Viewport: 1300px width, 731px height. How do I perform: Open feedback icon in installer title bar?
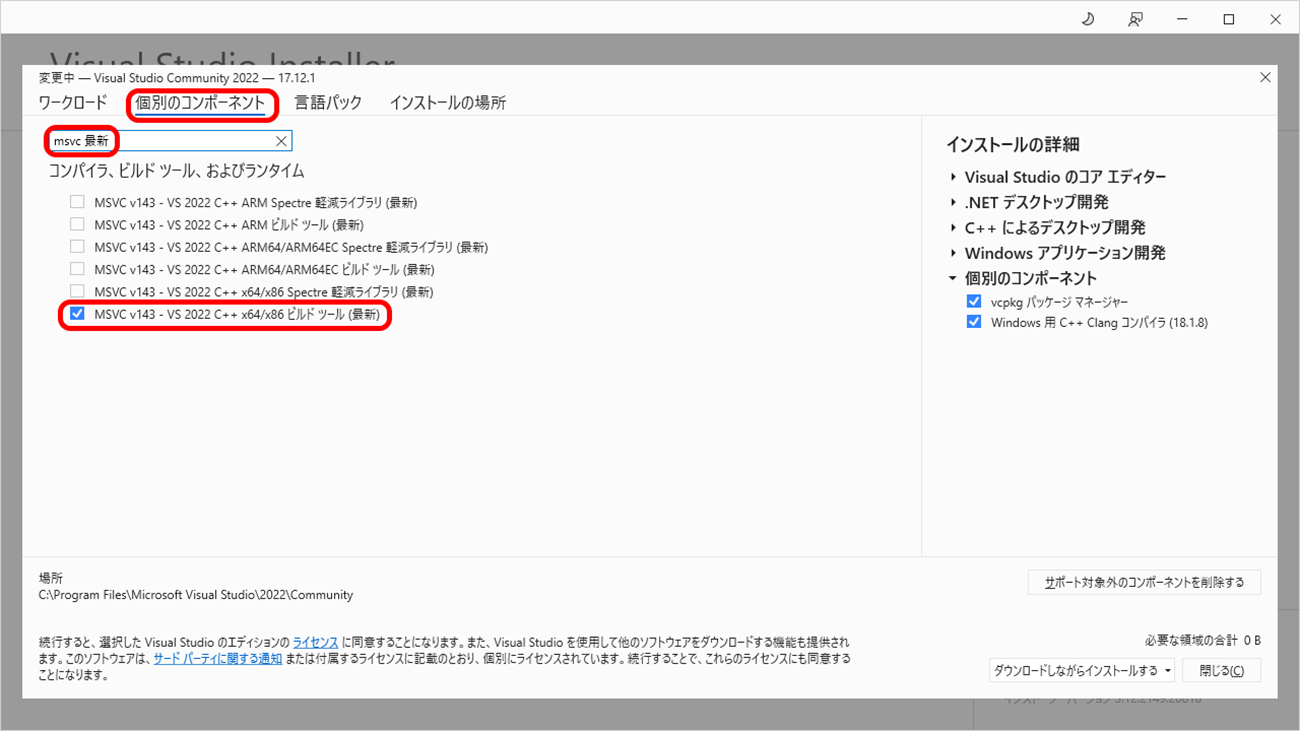coord(1135,19)
